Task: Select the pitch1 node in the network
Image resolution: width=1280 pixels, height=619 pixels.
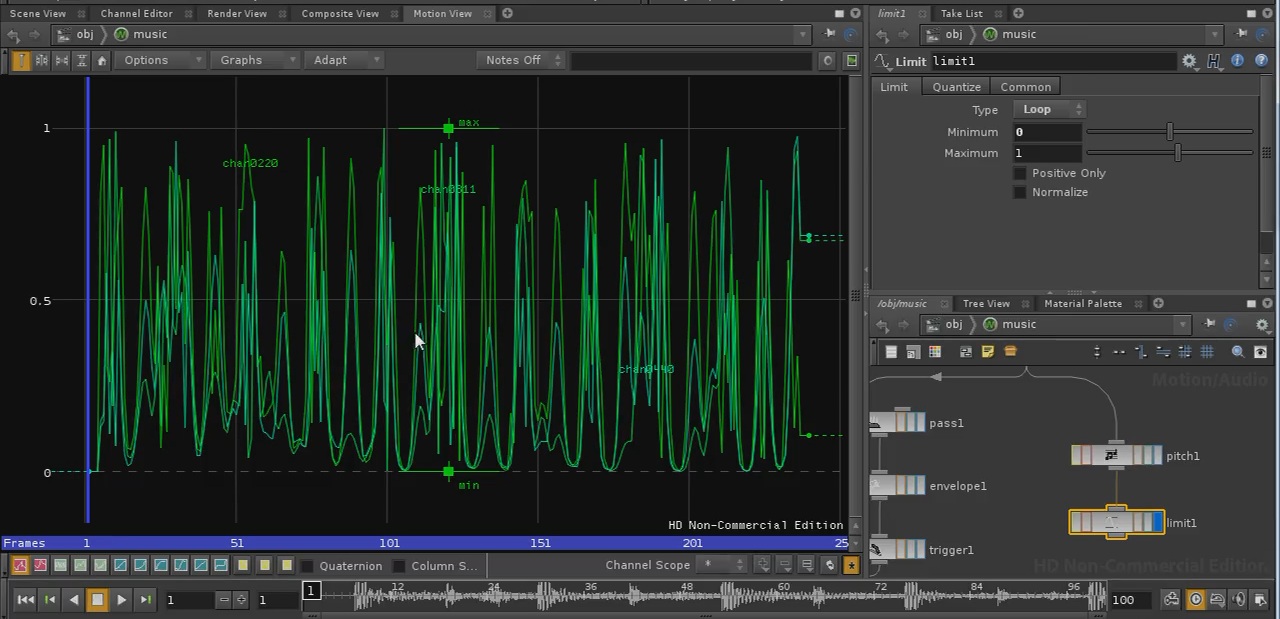Action: coord(1116,456)
